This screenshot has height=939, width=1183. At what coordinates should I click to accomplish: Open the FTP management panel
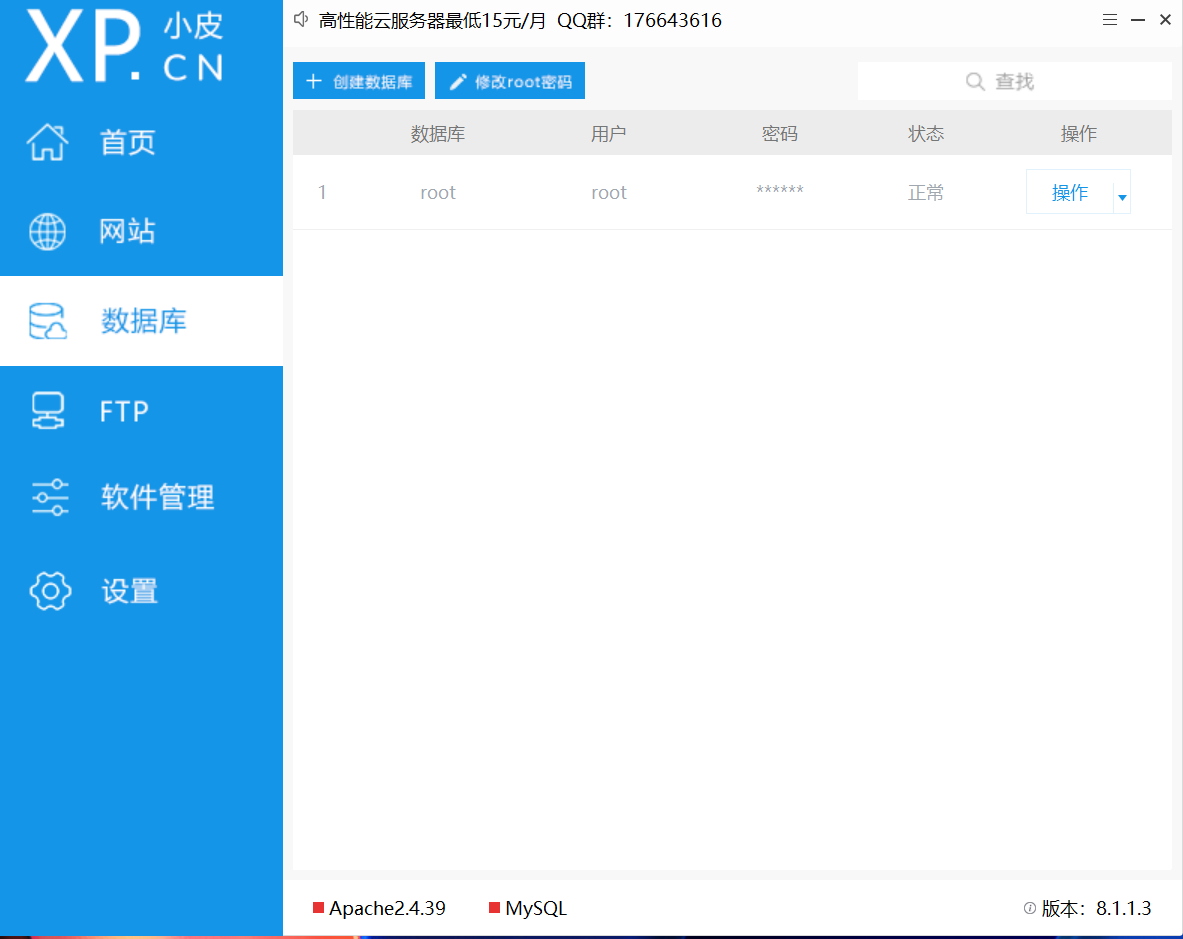click(122, 410)
